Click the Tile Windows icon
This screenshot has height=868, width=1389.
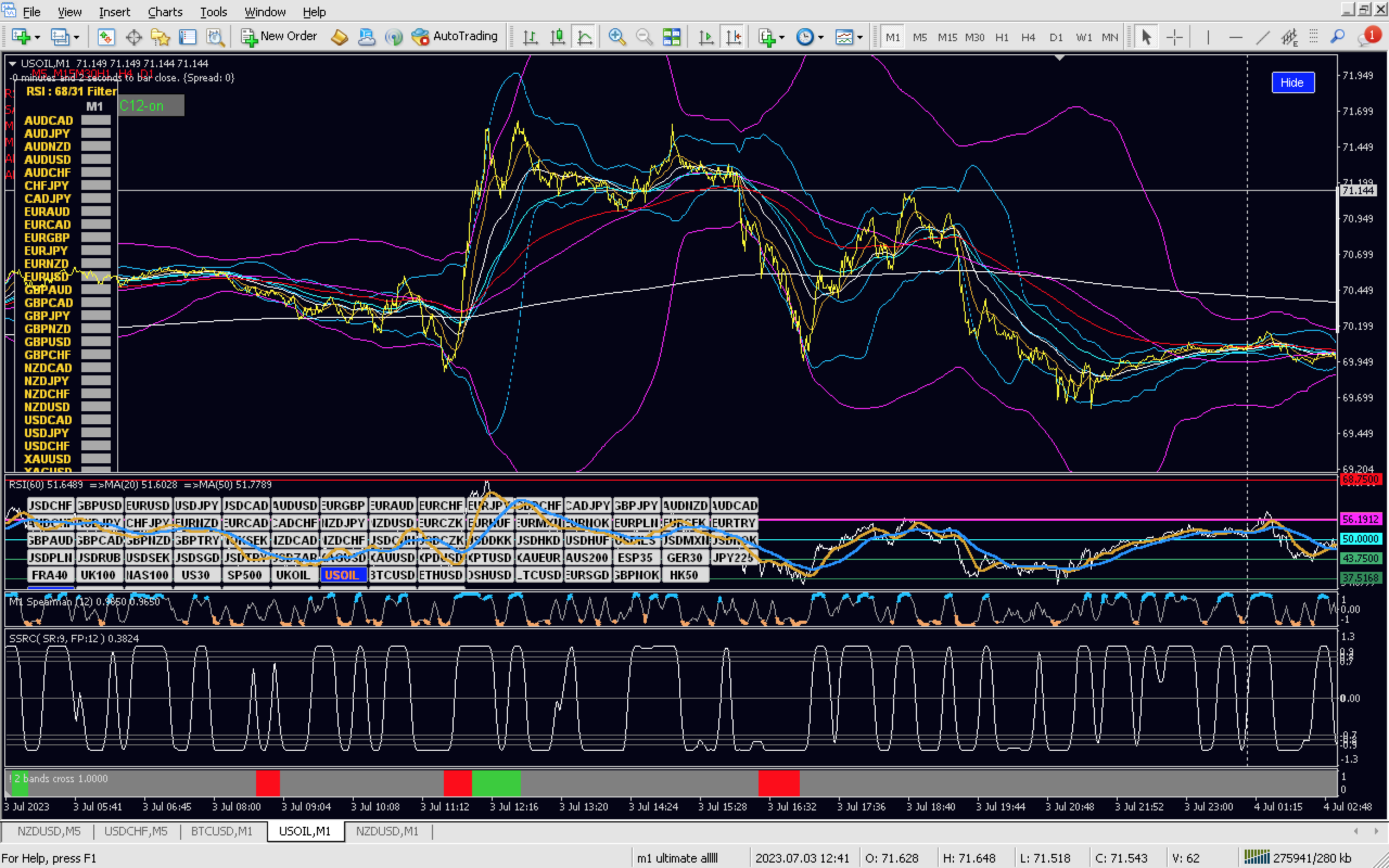point(671,37)
